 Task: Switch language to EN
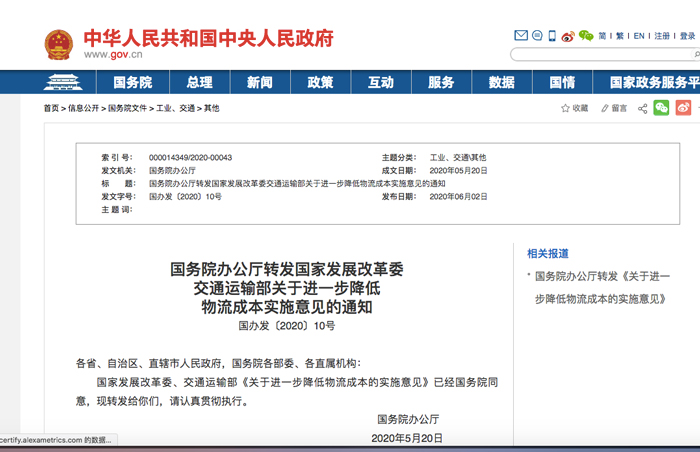(x=638, y=36)
